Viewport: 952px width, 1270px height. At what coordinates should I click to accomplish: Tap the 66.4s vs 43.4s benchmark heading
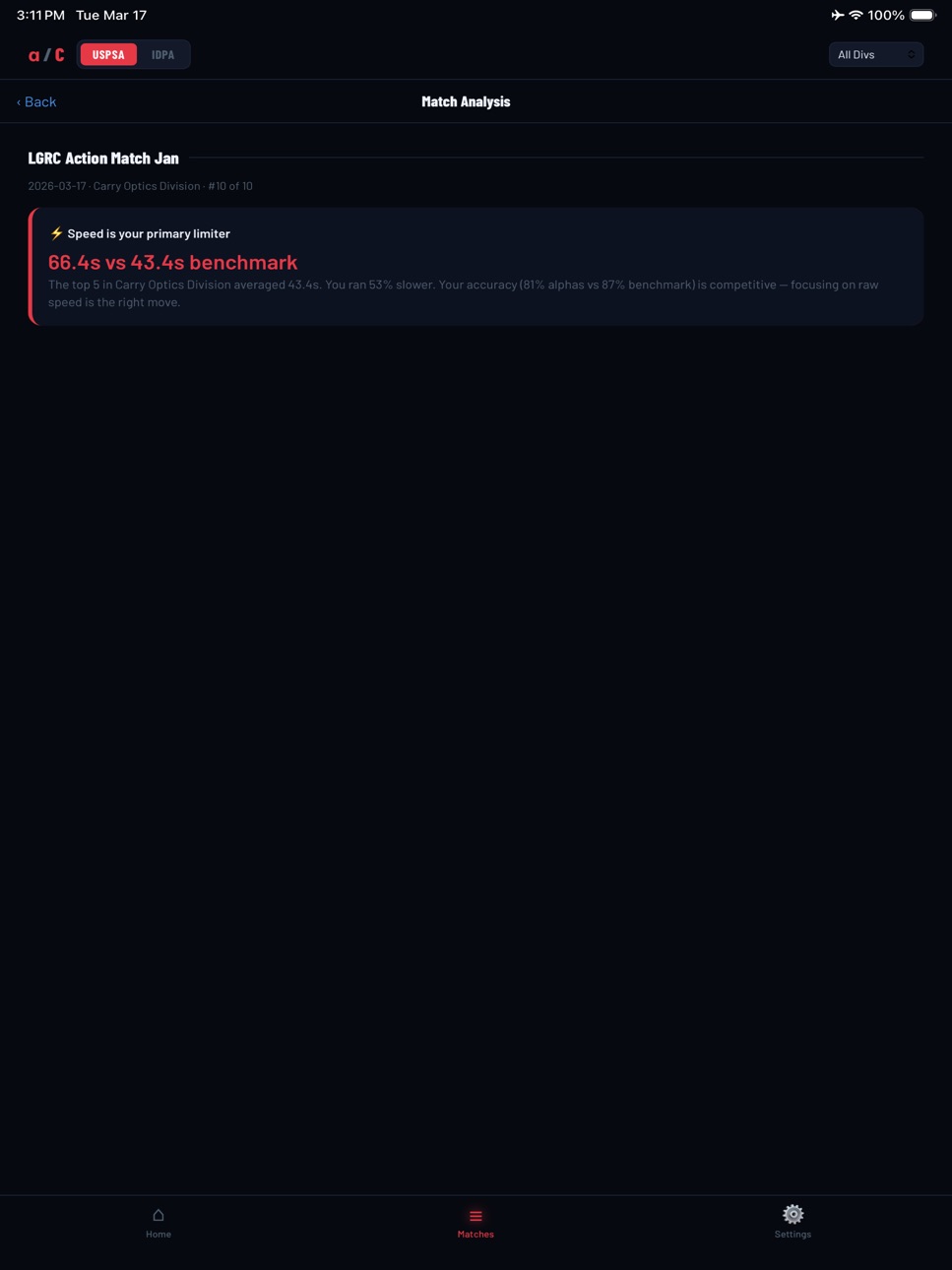(172, 262)
